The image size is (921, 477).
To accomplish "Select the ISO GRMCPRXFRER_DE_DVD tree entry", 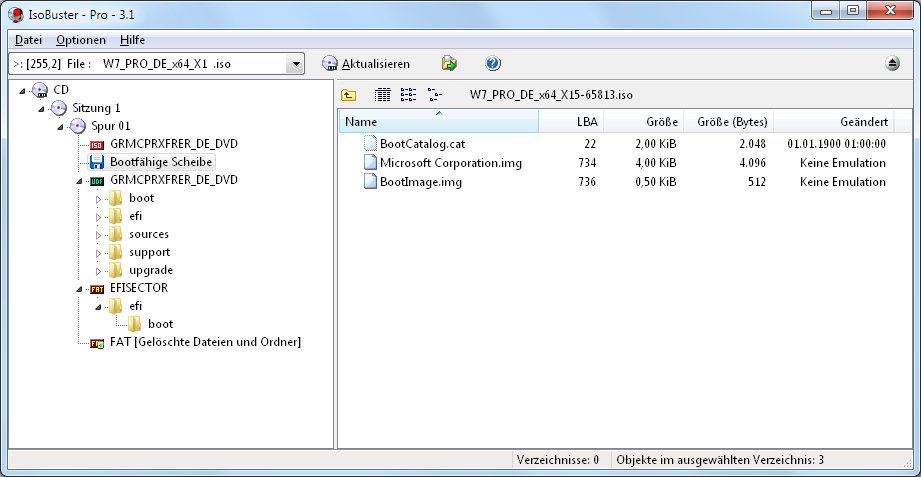I will click(x=174, y=144).
